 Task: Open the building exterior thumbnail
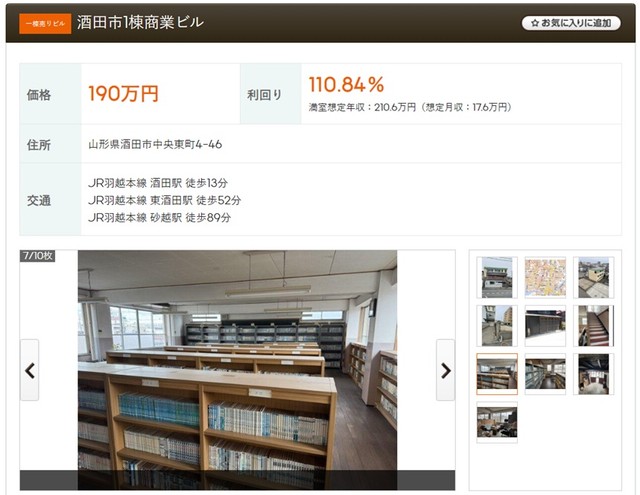[497, 277]
